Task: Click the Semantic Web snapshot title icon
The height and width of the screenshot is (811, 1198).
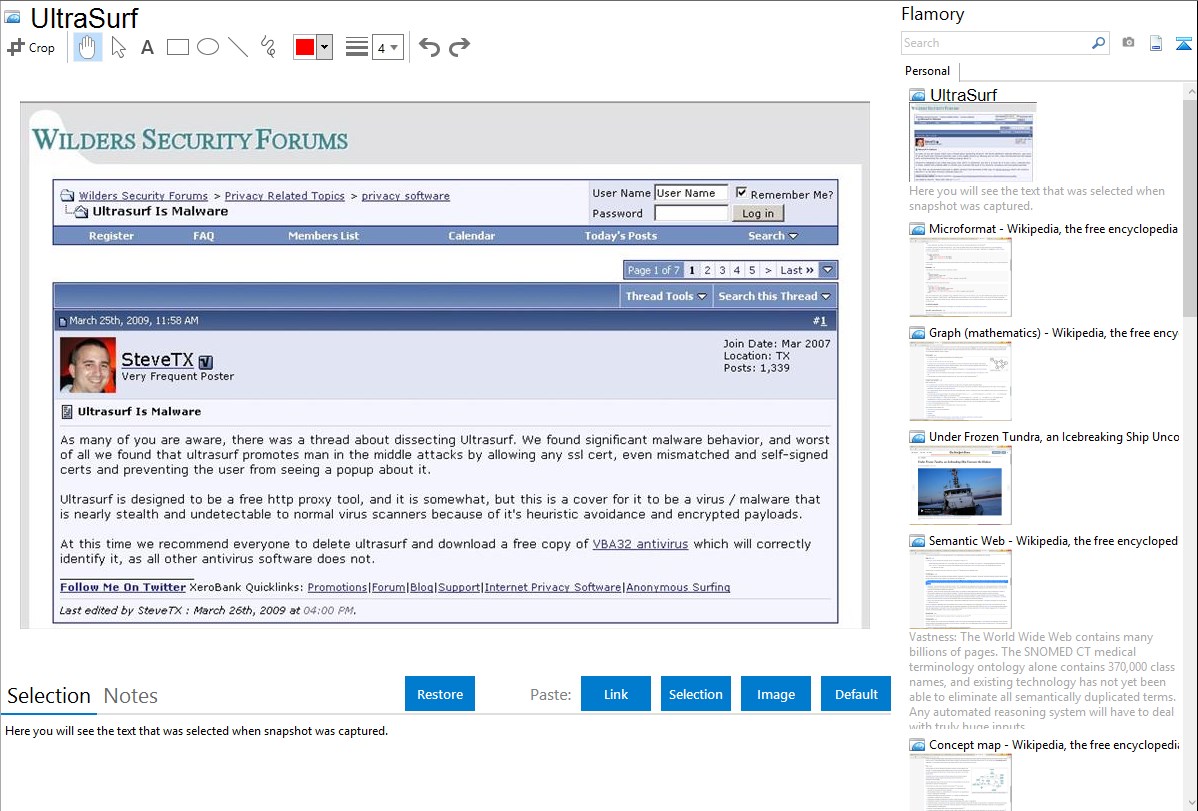Action: (x=917, y=541)
